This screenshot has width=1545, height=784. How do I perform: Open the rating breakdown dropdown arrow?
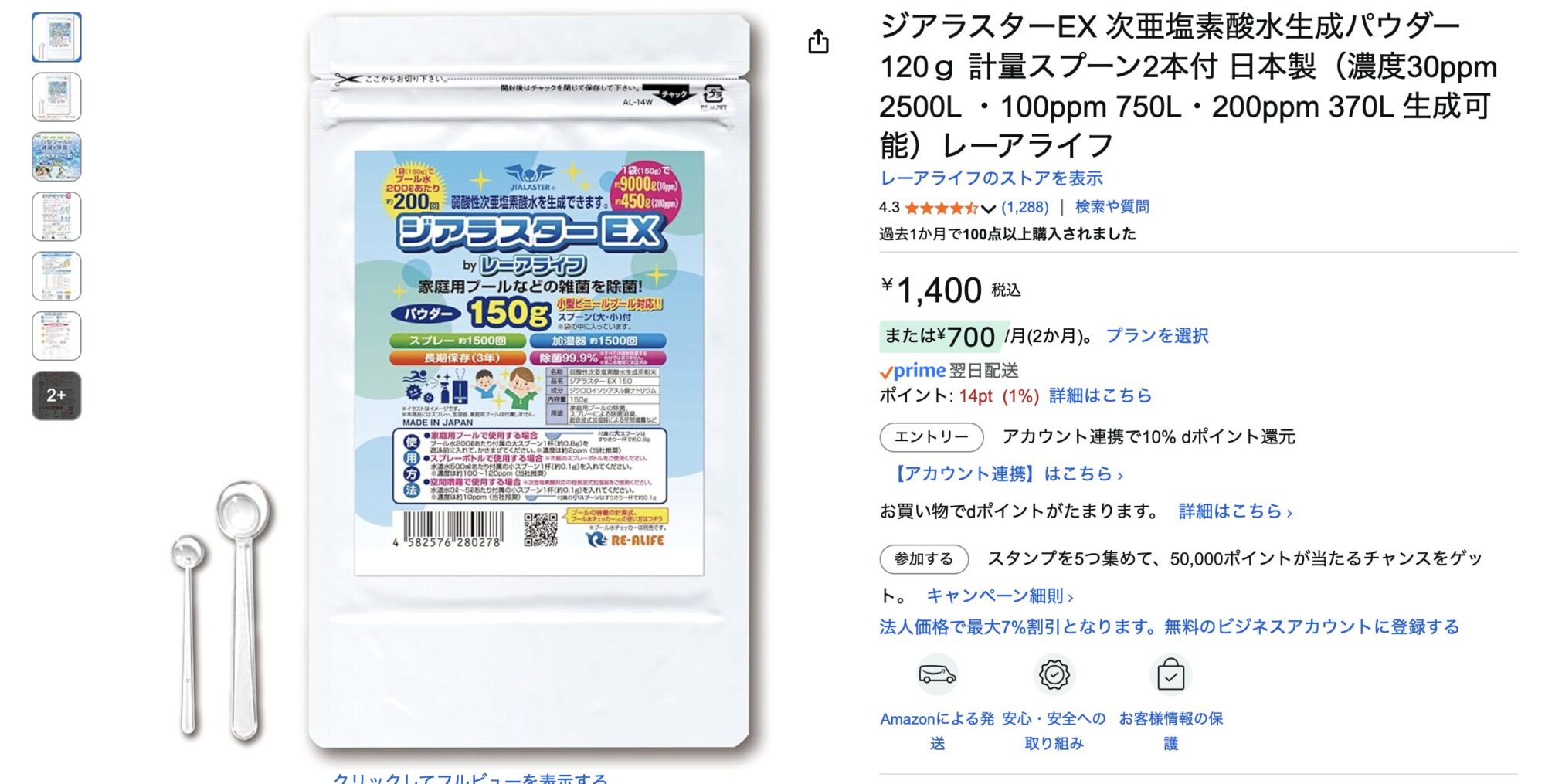[988, 209]
